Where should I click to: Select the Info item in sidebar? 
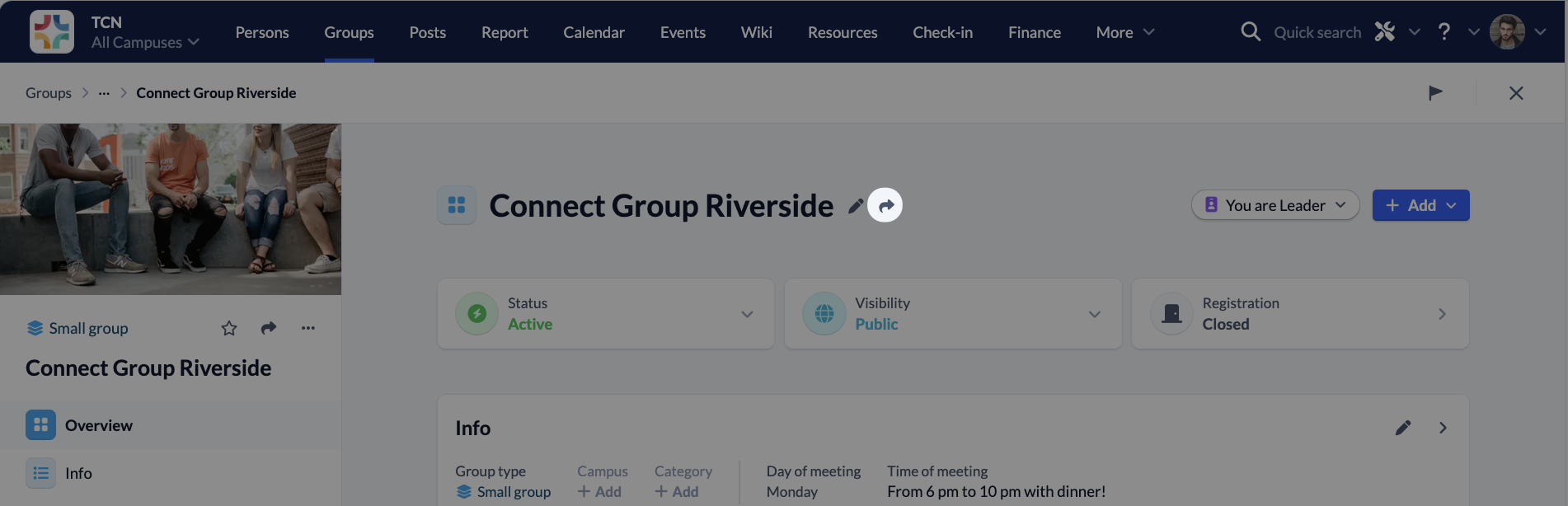click(78, 473)
